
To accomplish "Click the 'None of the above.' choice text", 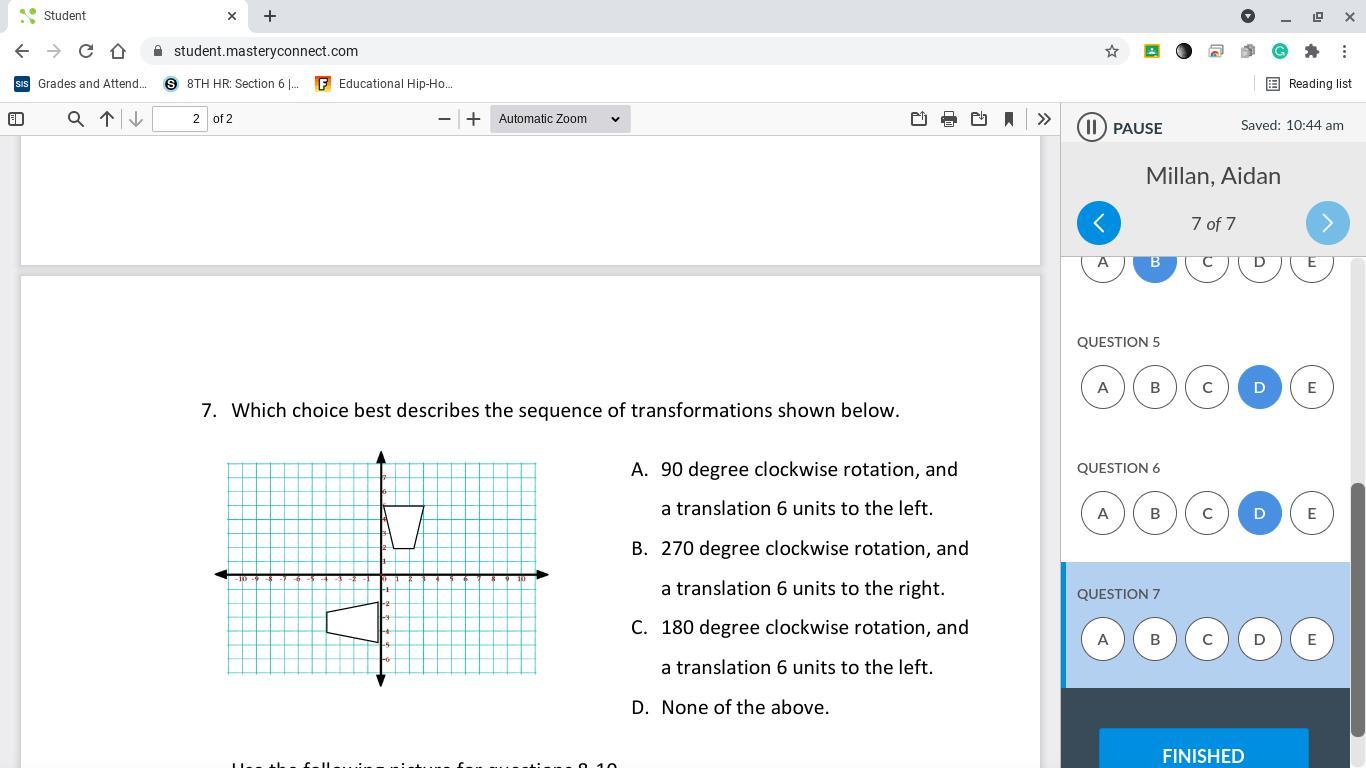I will point(745,707).
